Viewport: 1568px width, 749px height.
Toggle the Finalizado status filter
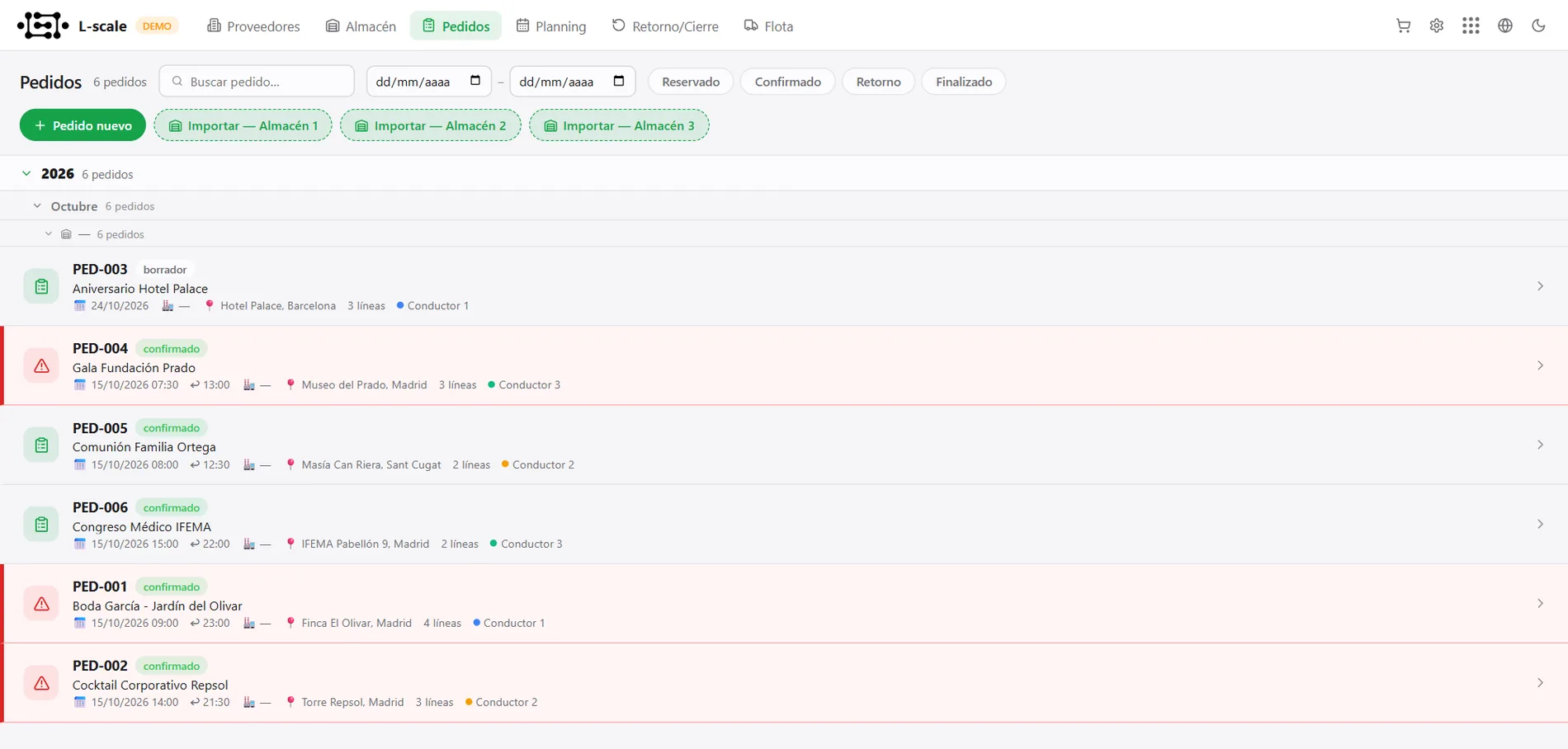pos(963,82)
